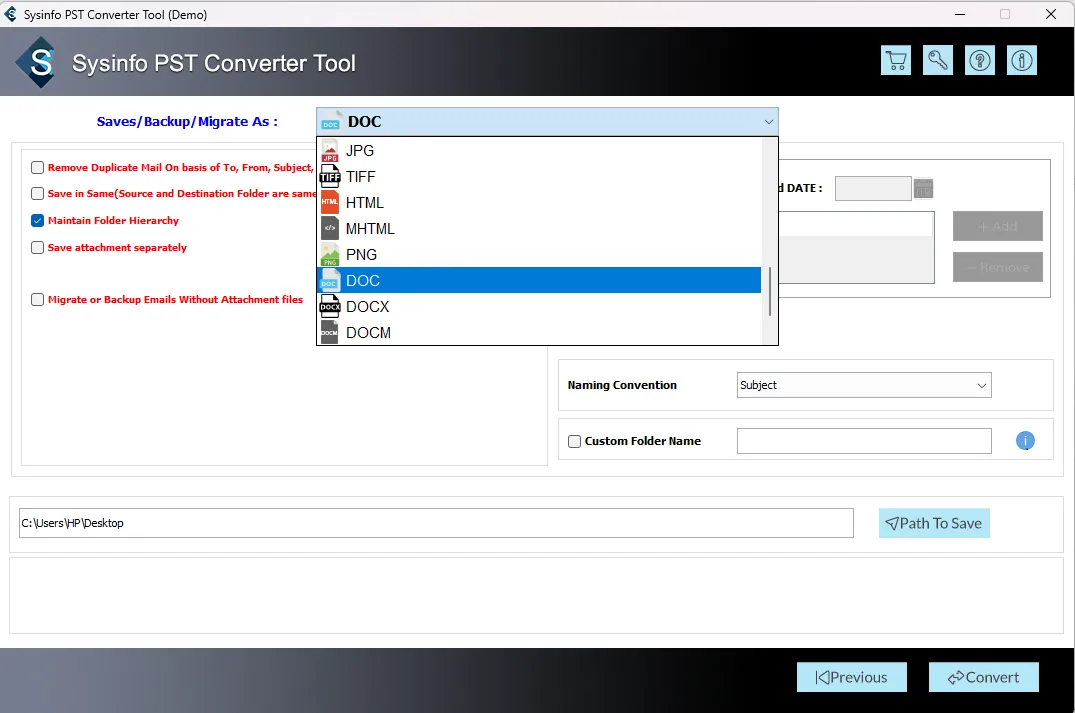
Task: Open the info about icon in header
Action: coord(1022,60)
